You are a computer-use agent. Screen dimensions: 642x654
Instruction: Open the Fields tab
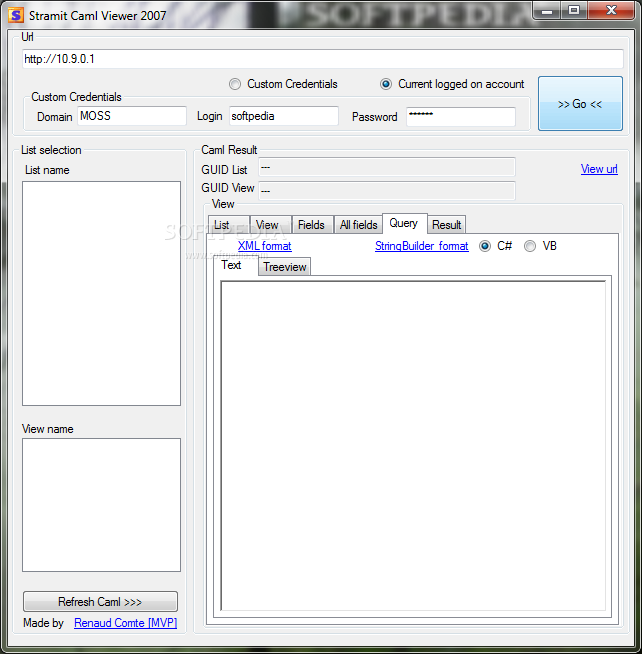click(x=313, y=225)
